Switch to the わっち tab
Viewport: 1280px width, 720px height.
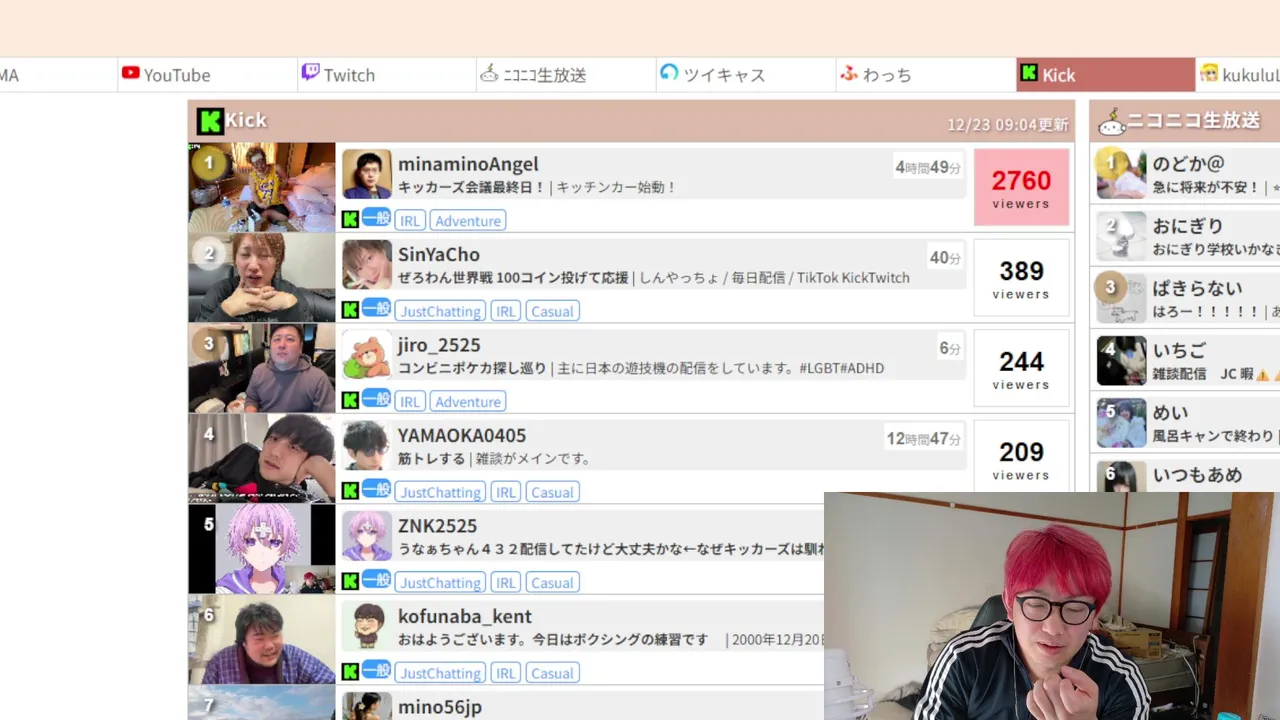point(926,75)
